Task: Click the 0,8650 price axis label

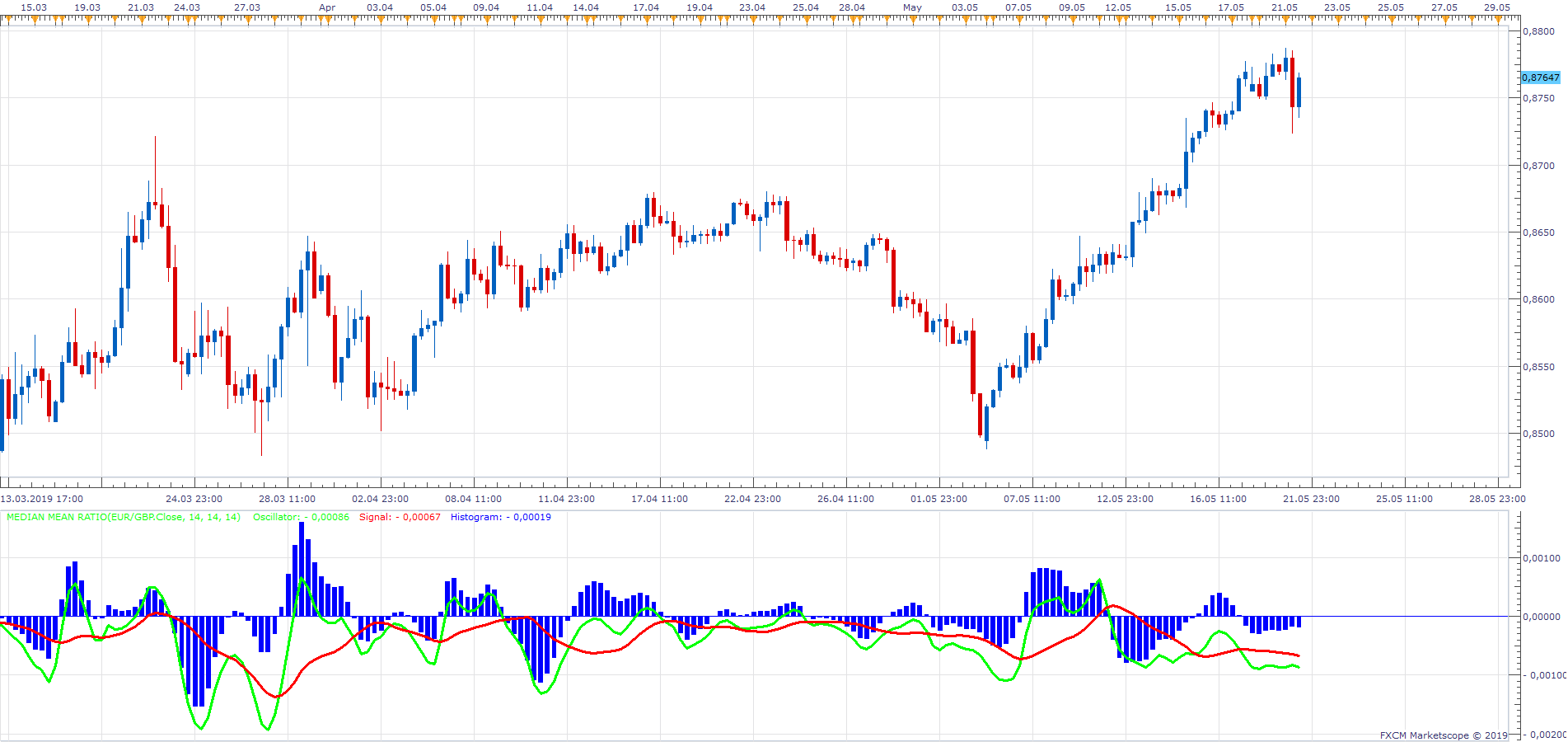Action: (1539, 232)
